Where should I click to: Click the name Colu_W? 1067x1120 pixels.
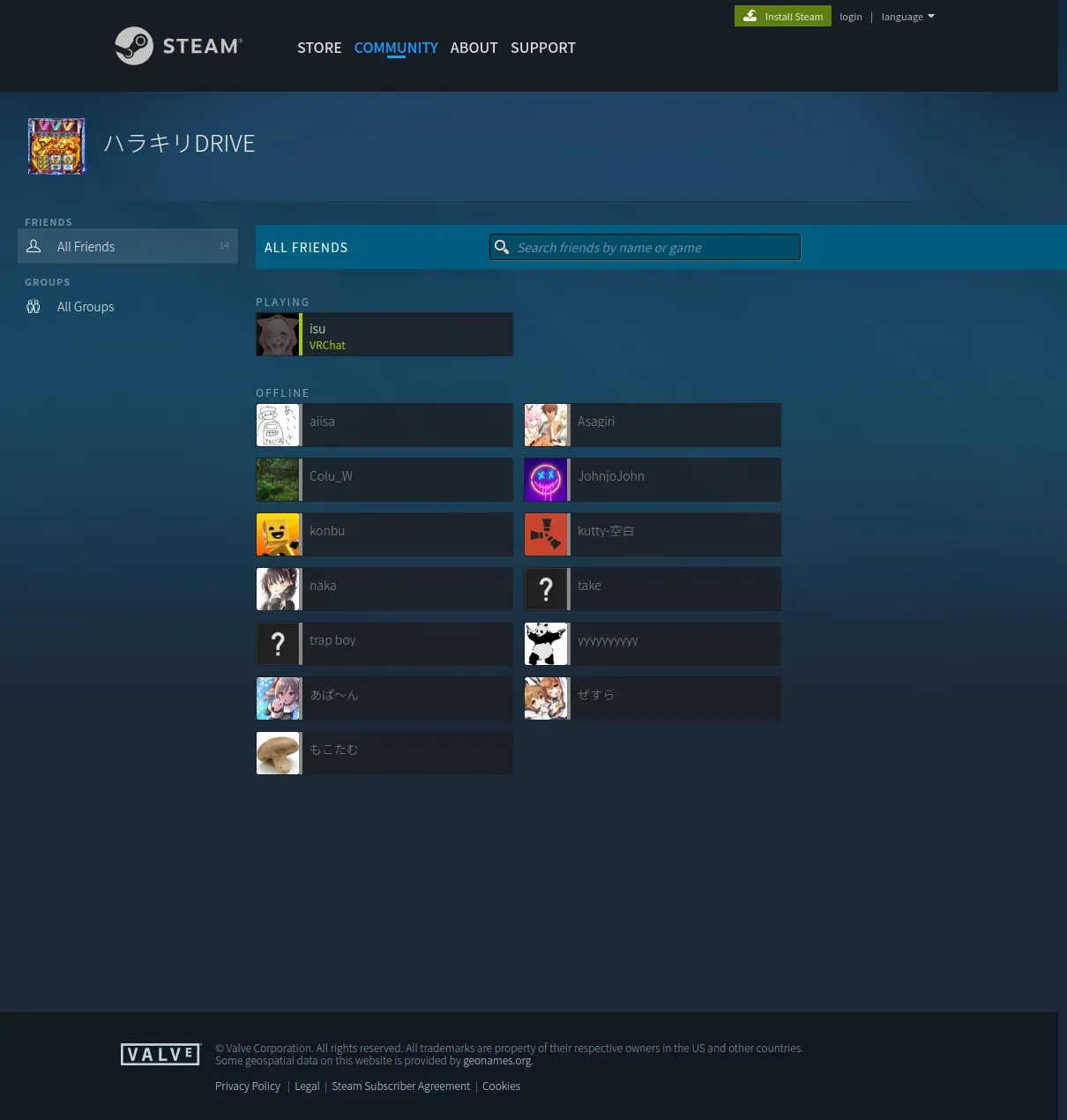[x=331, y=475]
